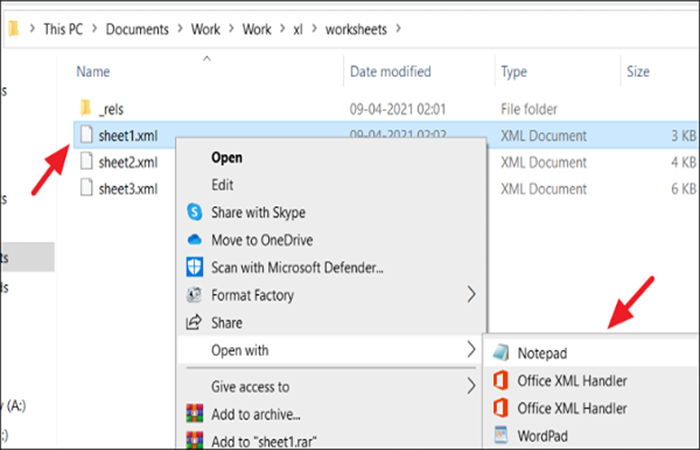The width and height of the screenshot is (700, 450).
Task: Click the Notepad icon in submenu
Action: click(x=501, y=353)
